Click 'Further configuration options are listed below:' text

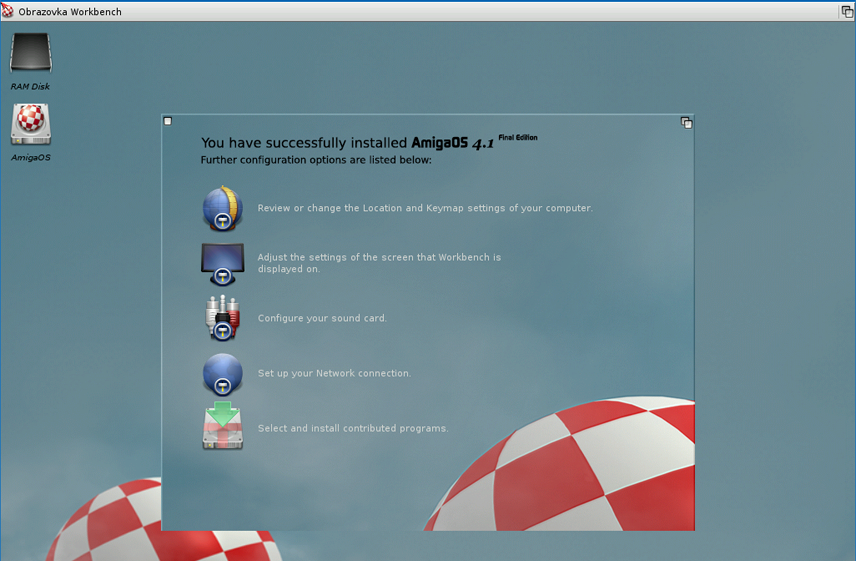(x=316, y=160)
